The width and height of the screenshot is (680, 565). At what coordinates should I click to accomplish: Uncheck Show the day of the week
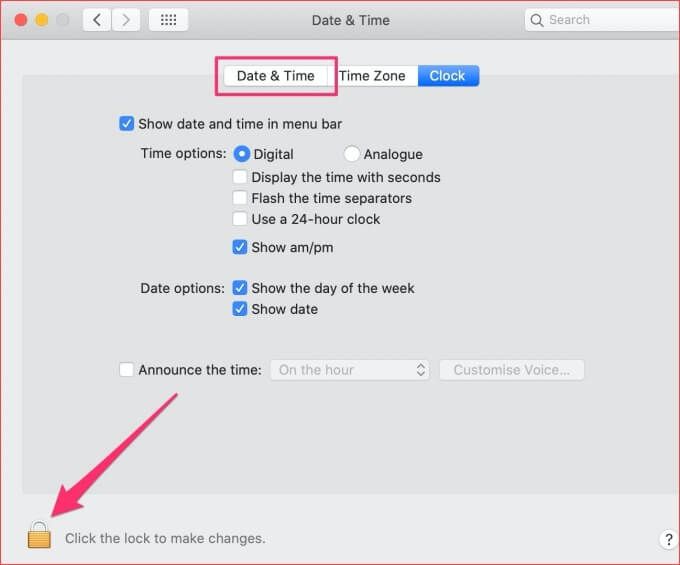pos(240,287)
